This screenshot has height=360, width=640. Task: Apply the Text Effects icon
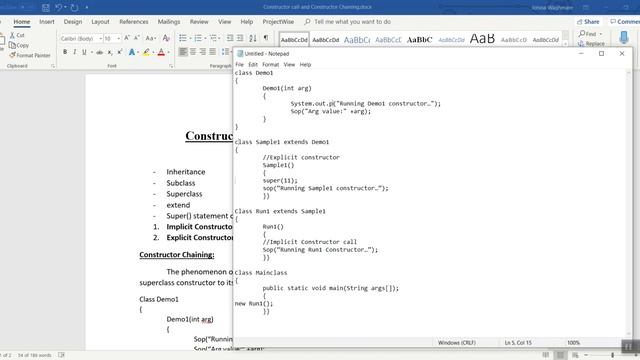pos(131,52)
